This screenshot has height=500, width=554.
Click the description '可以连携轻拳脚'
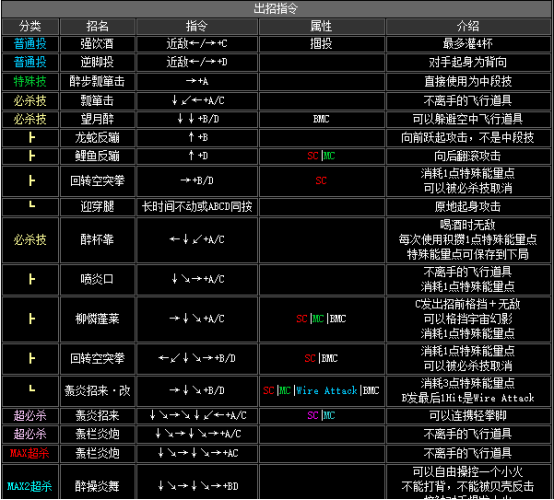(x=468, y=416)
